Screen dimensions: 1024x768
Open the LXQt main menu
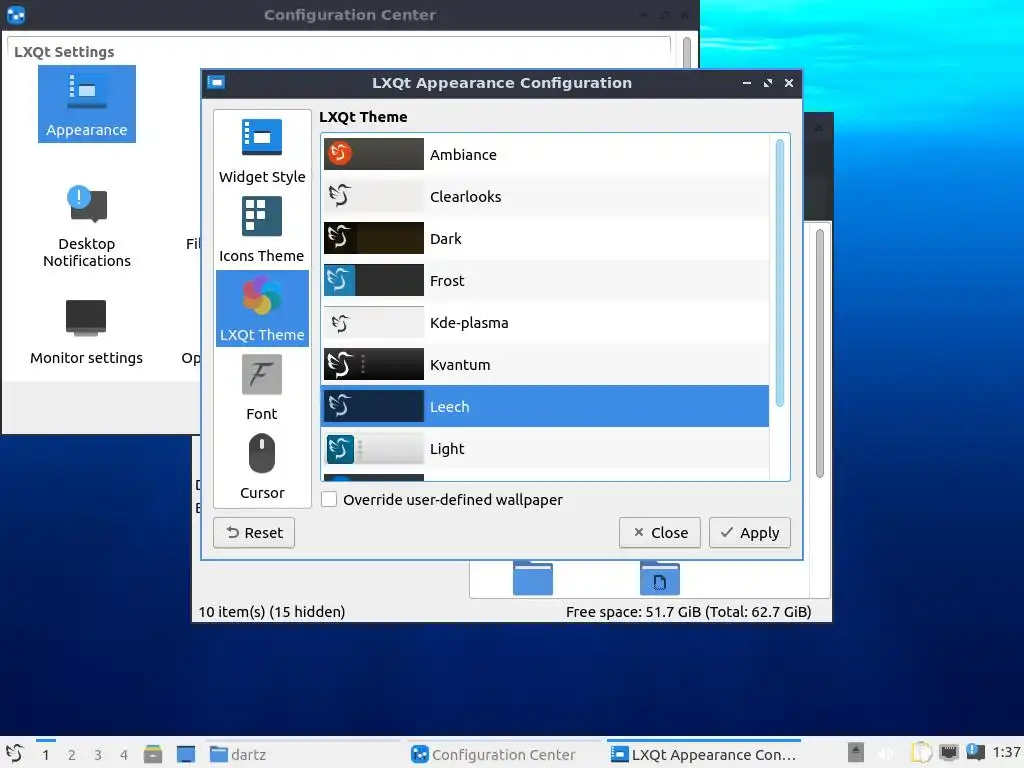point(15,754)
